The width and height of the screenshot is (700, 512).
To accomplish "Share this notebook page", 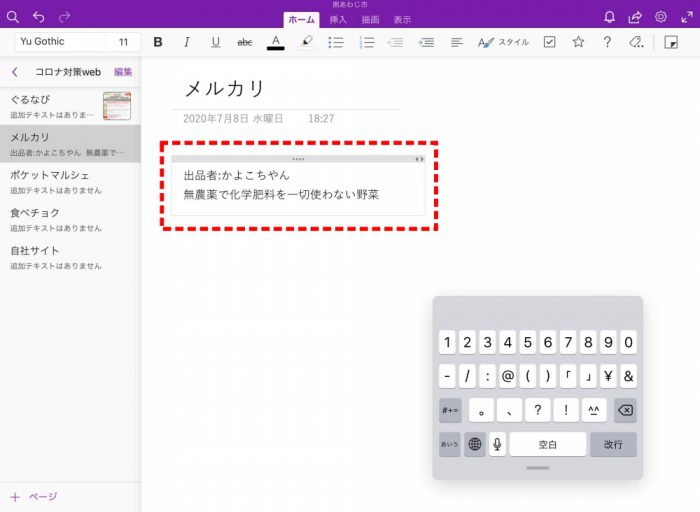I will click(635, 17).
